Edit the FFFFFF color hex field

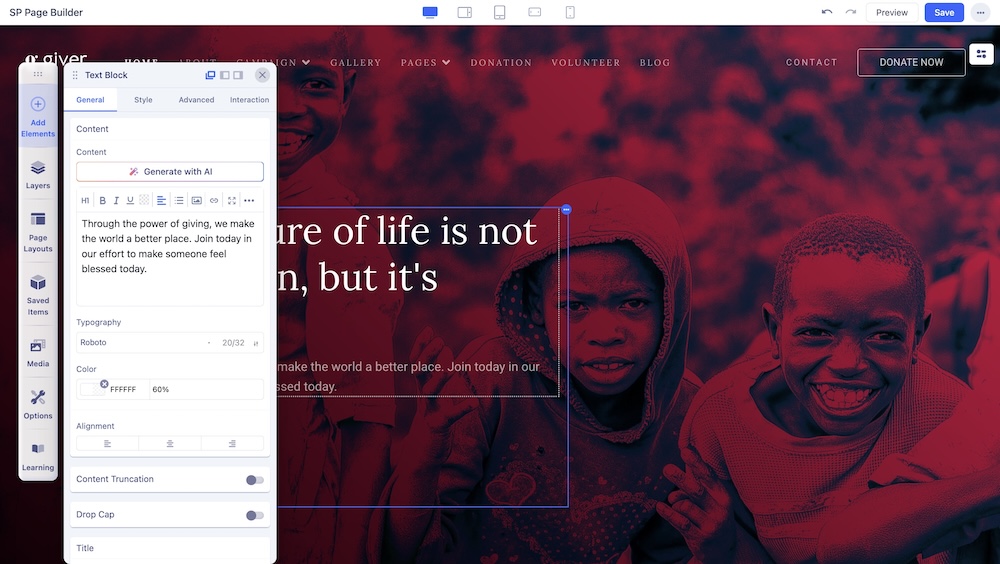[123, 389]
